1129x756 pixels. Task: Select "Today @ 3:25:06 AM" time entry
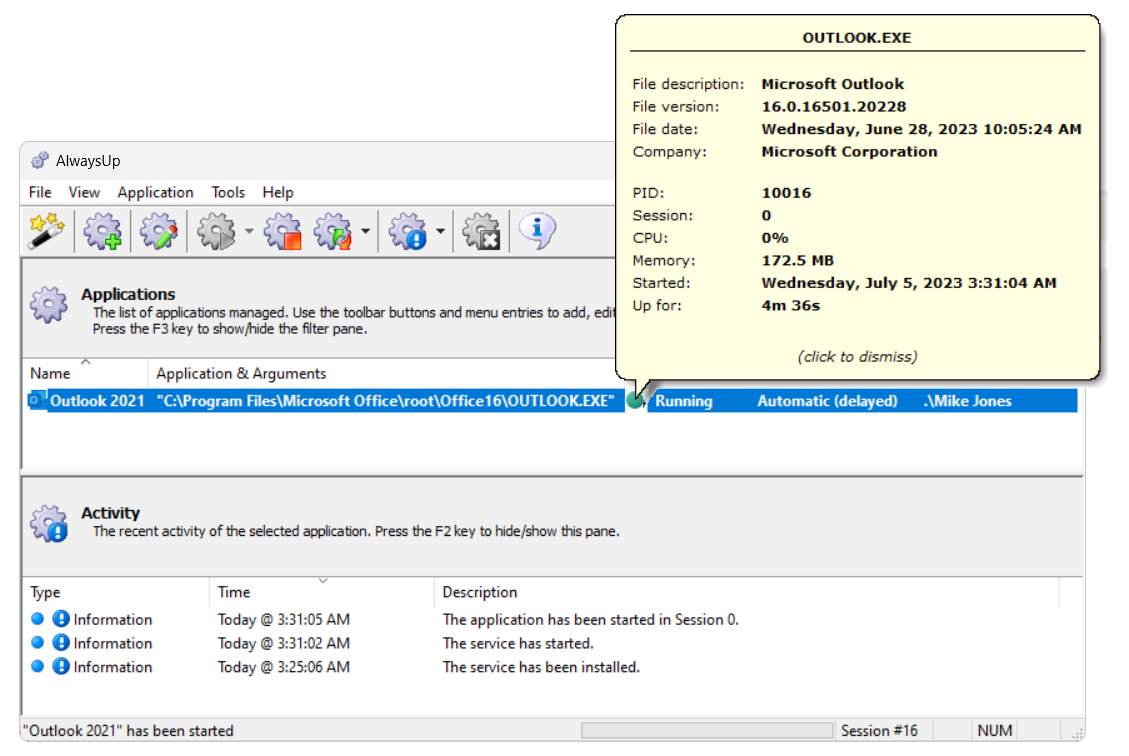[284, 667]
